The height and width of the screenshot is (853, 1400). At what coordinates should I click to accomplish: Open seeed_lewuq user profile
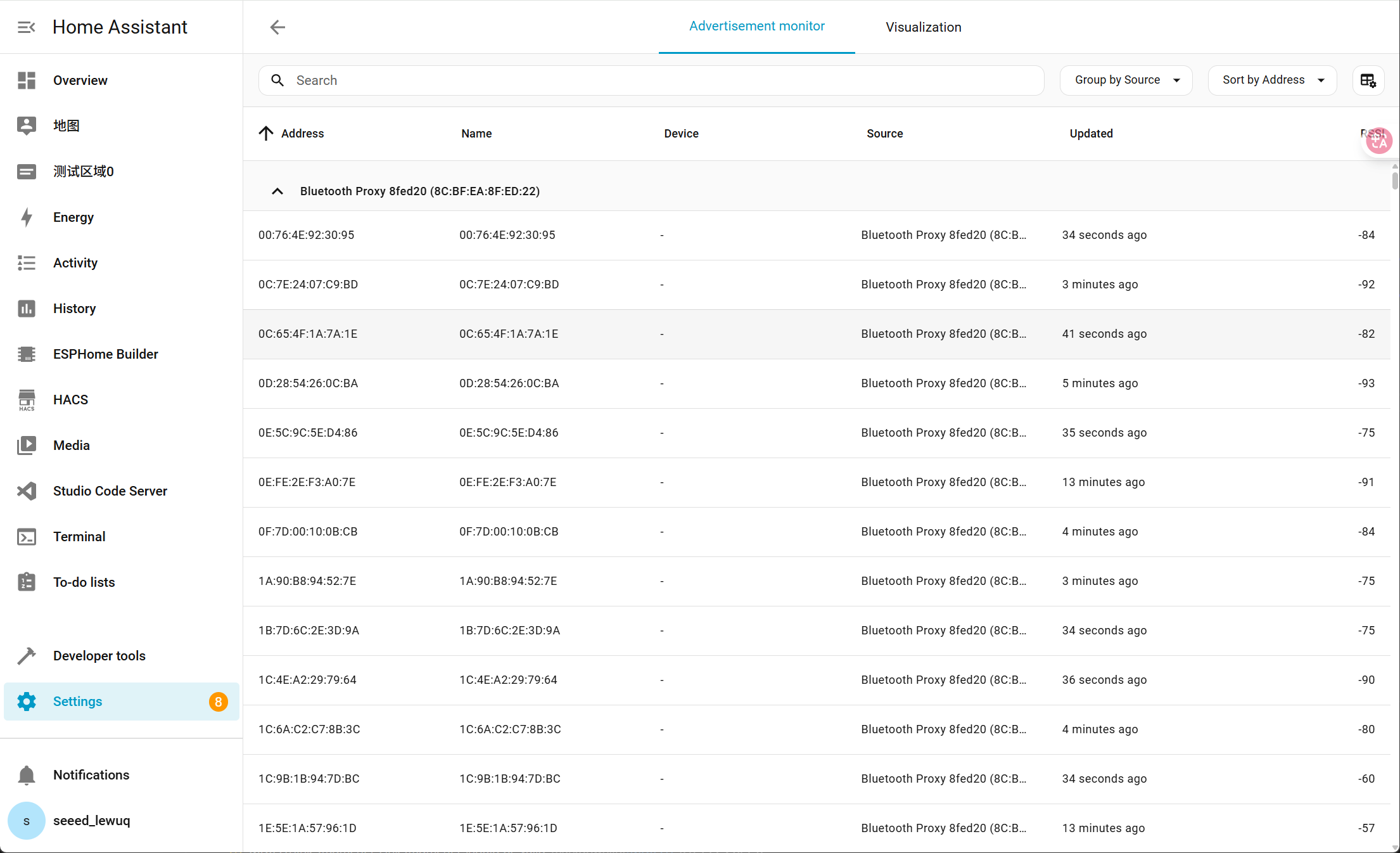[91, 821]
